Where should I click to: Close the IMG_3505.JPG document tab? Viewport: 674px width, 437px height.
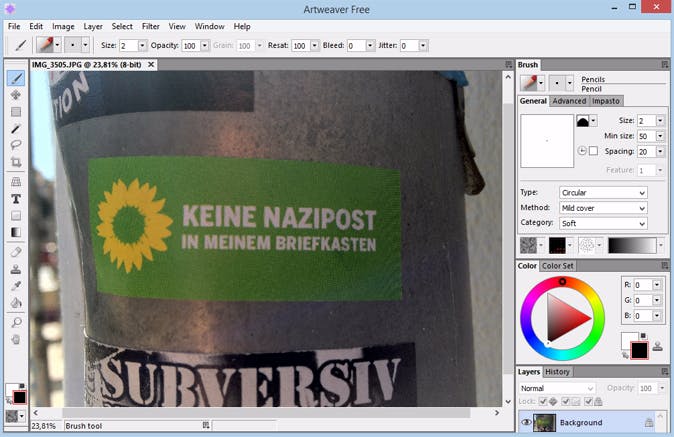point(151,64)
